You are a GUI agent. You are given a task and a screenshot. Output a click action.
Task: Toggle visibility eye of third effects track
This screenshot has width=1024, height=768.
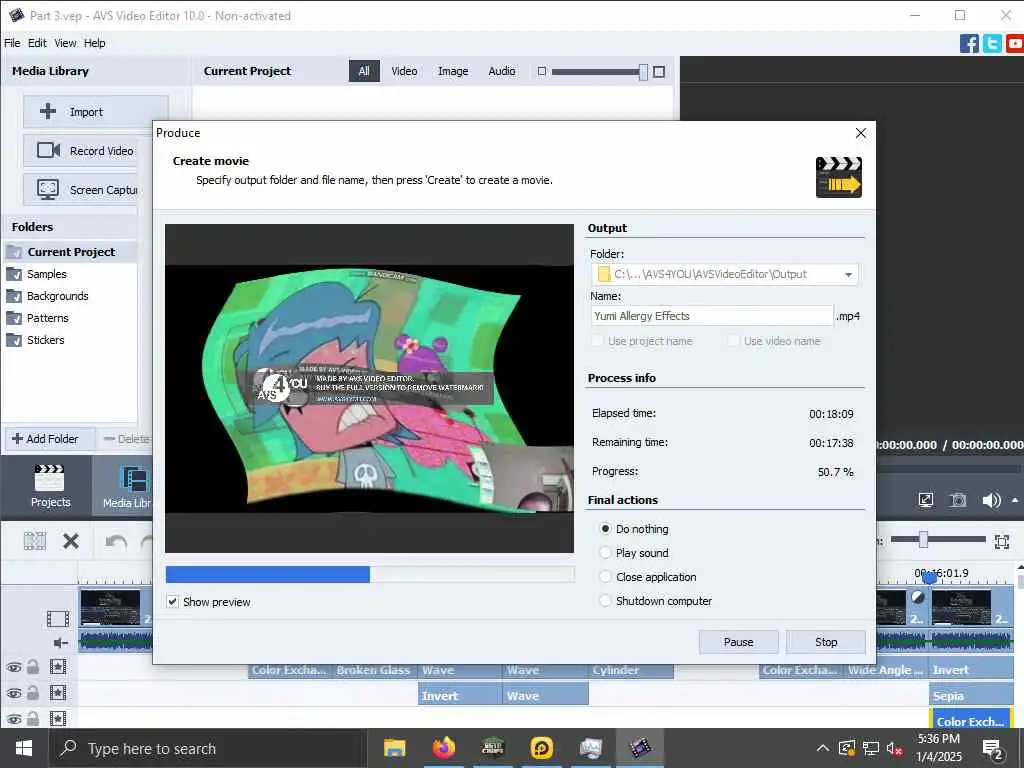point(14,719)
